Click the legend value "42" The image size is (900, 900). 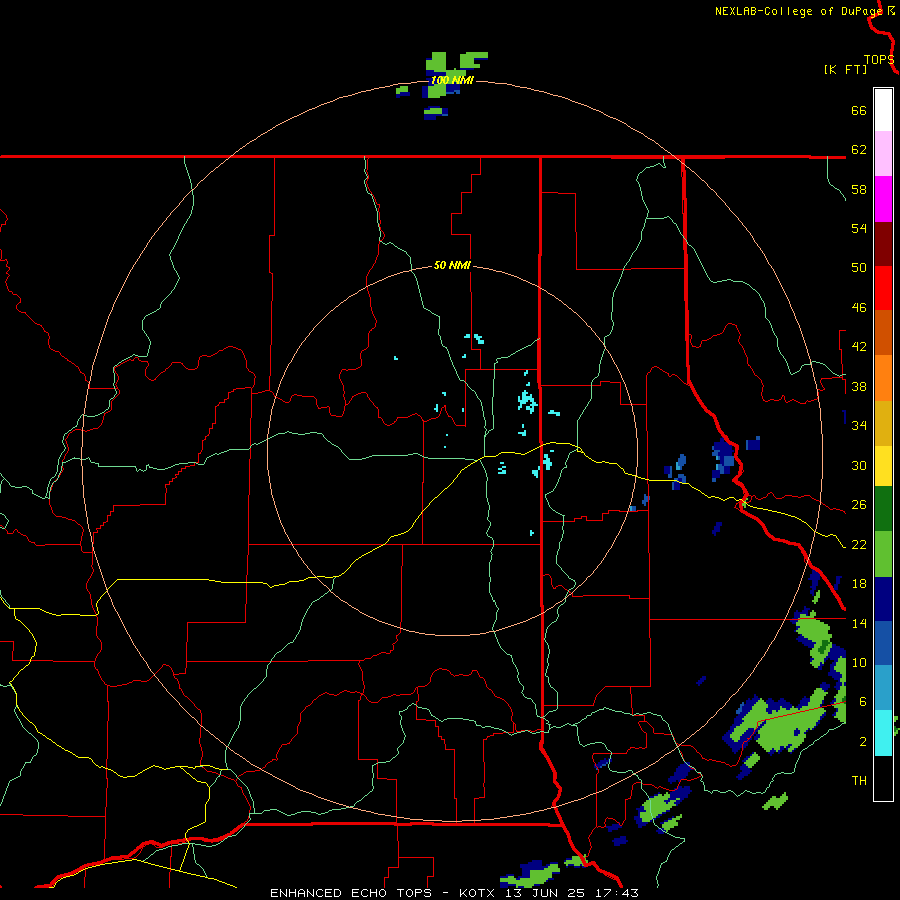[859, 347]
